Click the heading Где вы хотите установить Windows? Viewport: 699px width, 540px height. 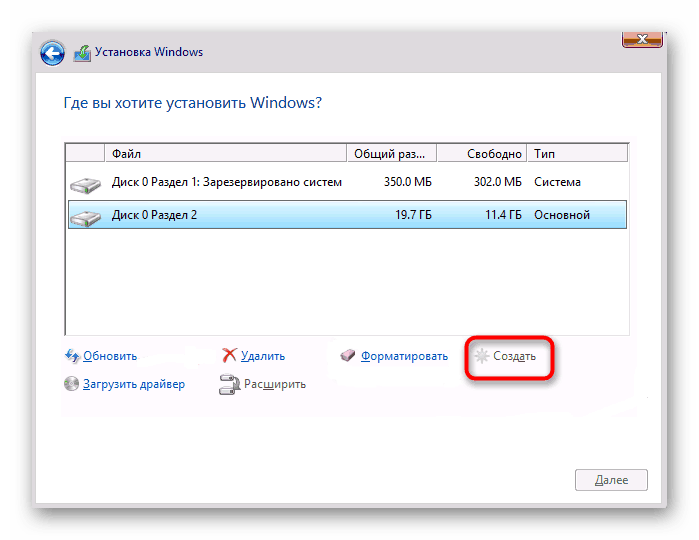(x=193, y=103)
